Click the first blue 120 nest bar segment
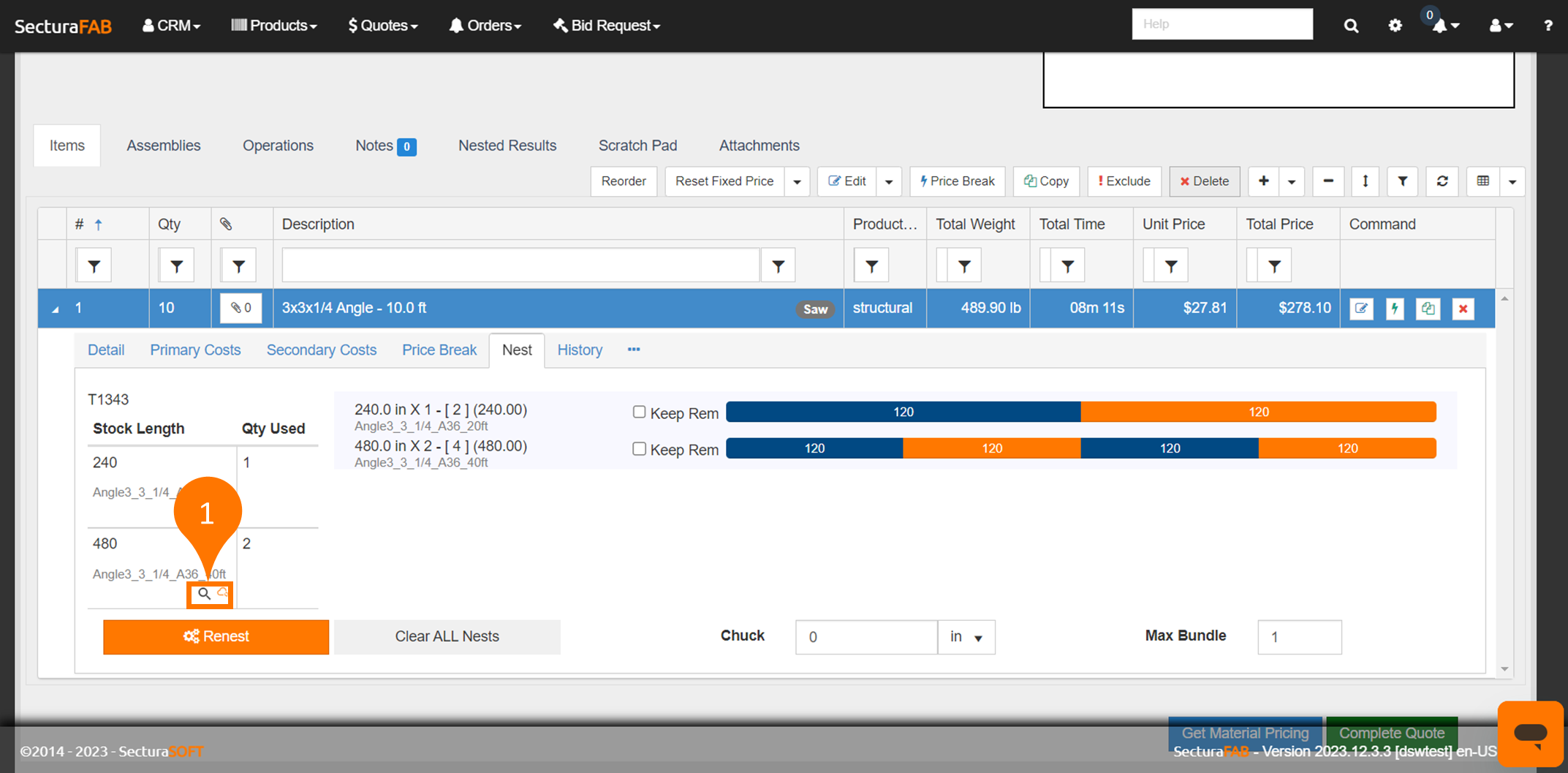 903,412
